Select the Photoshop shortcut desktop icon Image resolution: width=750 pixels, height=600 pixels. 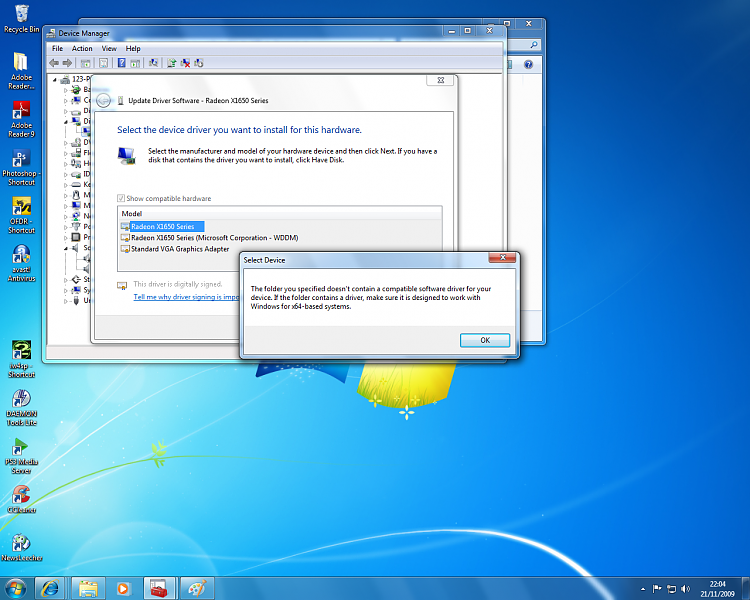click(22, 167)
